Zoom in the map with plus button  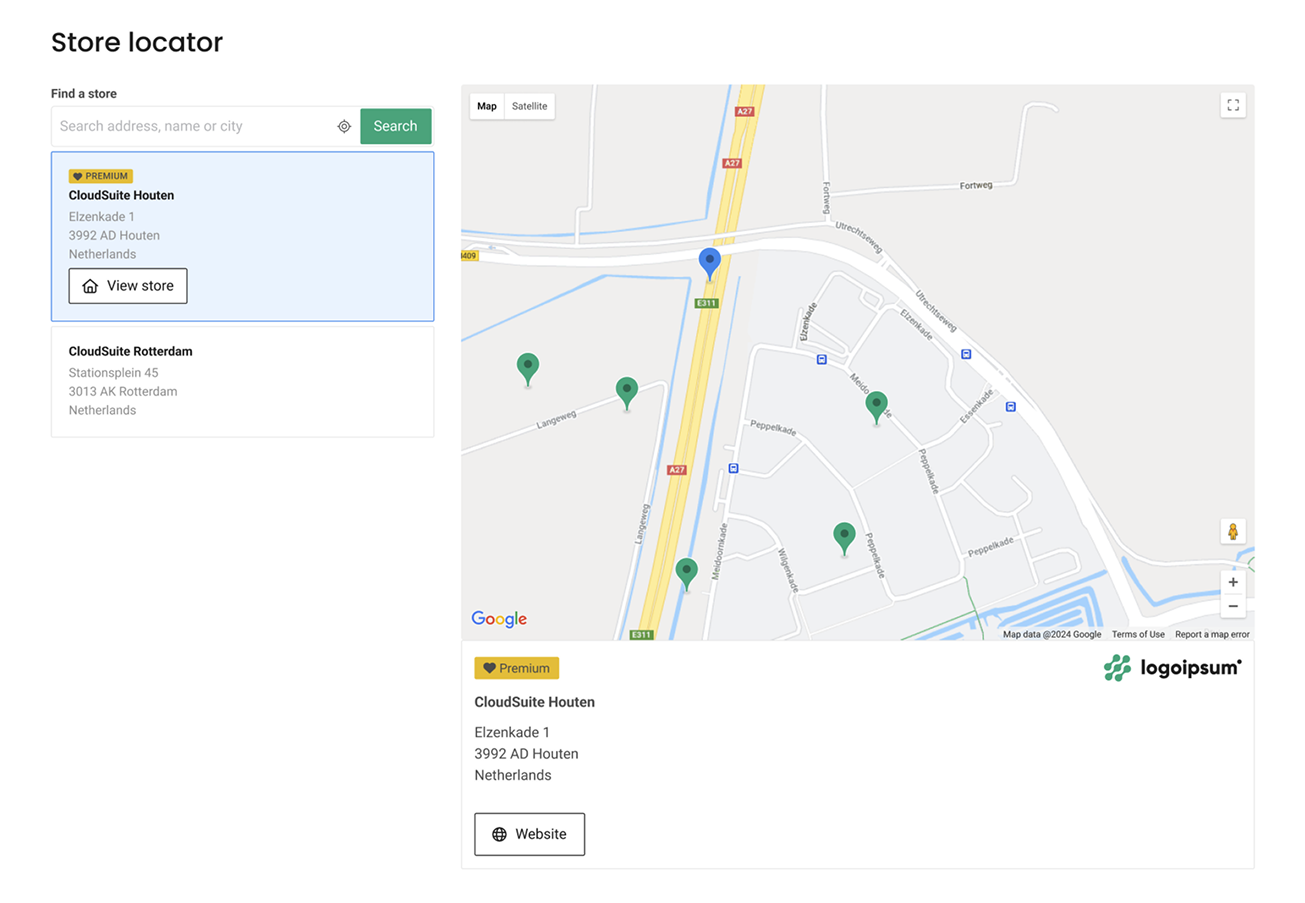coord(1232,582)
